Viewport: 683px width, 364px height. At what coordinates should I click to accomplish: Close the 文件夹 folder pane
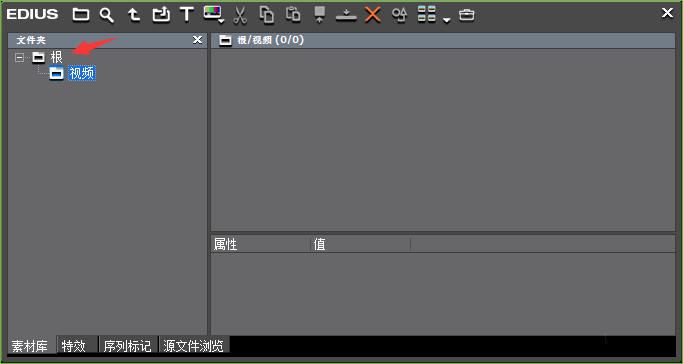point(197,40)
